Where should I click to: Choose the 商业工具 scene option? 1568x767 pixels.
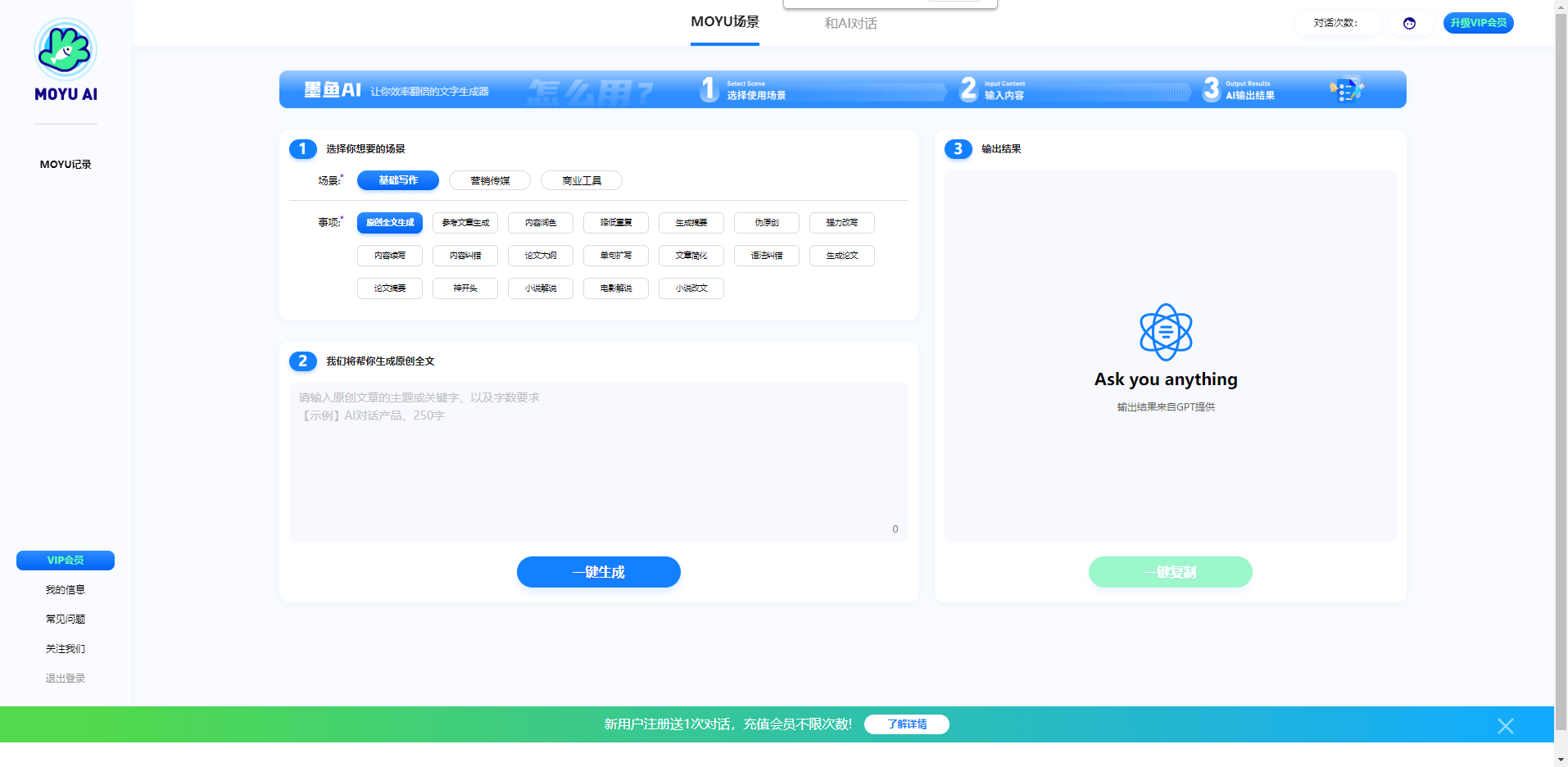tap(582, 180)
